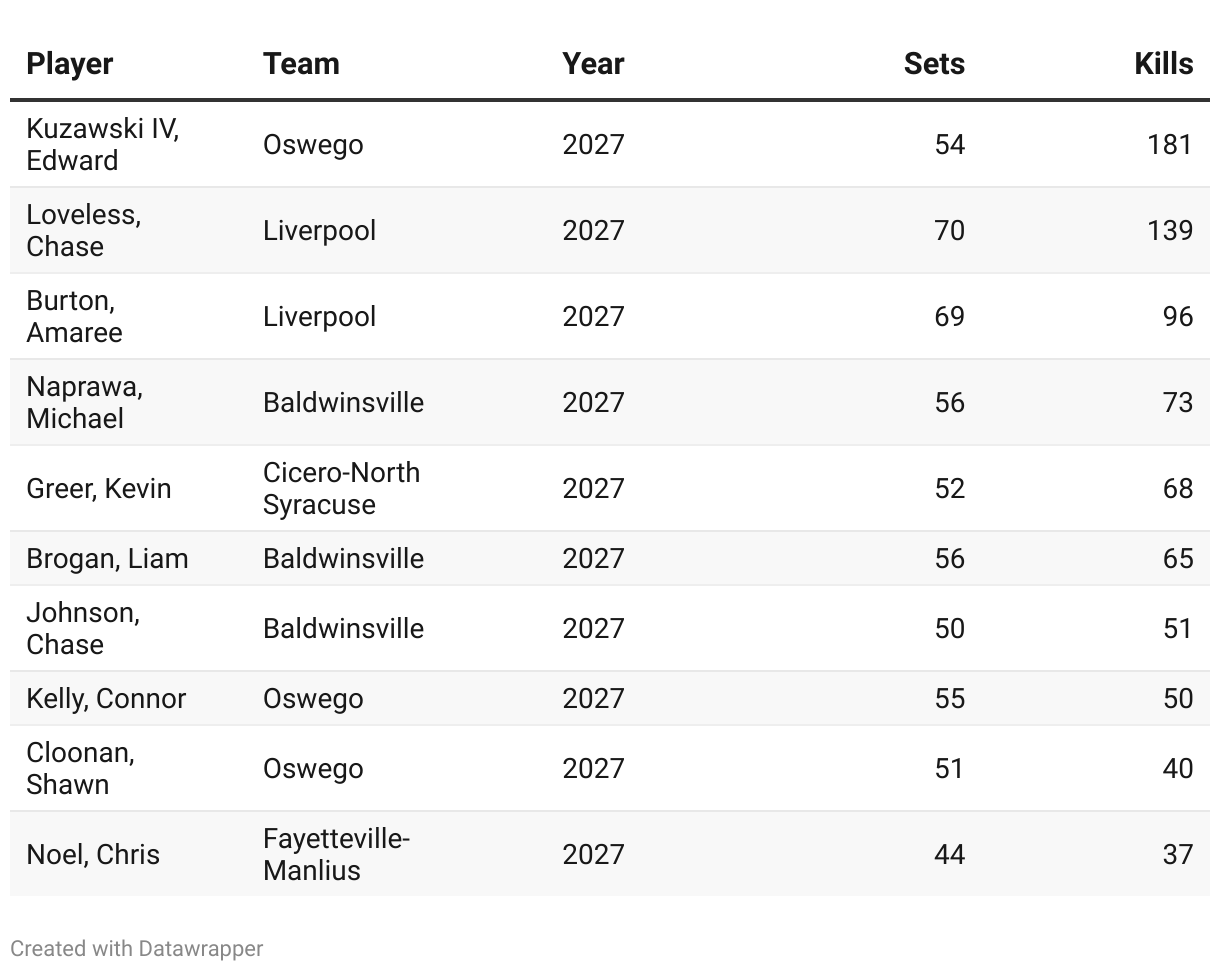
Task: Select Johnson, Chase's player cell
Action: (83, 629)
